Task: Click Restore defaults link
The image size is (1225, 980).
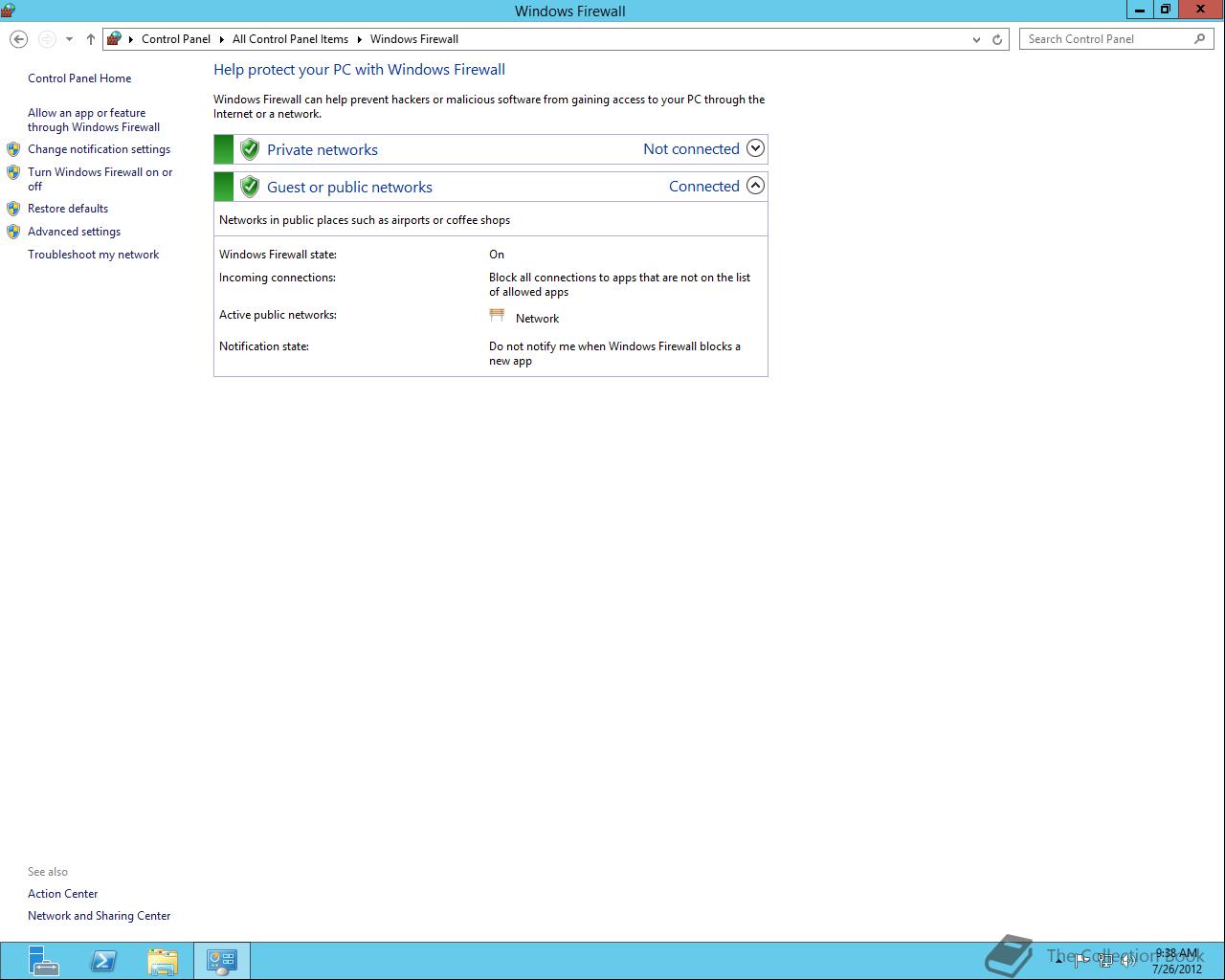Action: point(68,209)
